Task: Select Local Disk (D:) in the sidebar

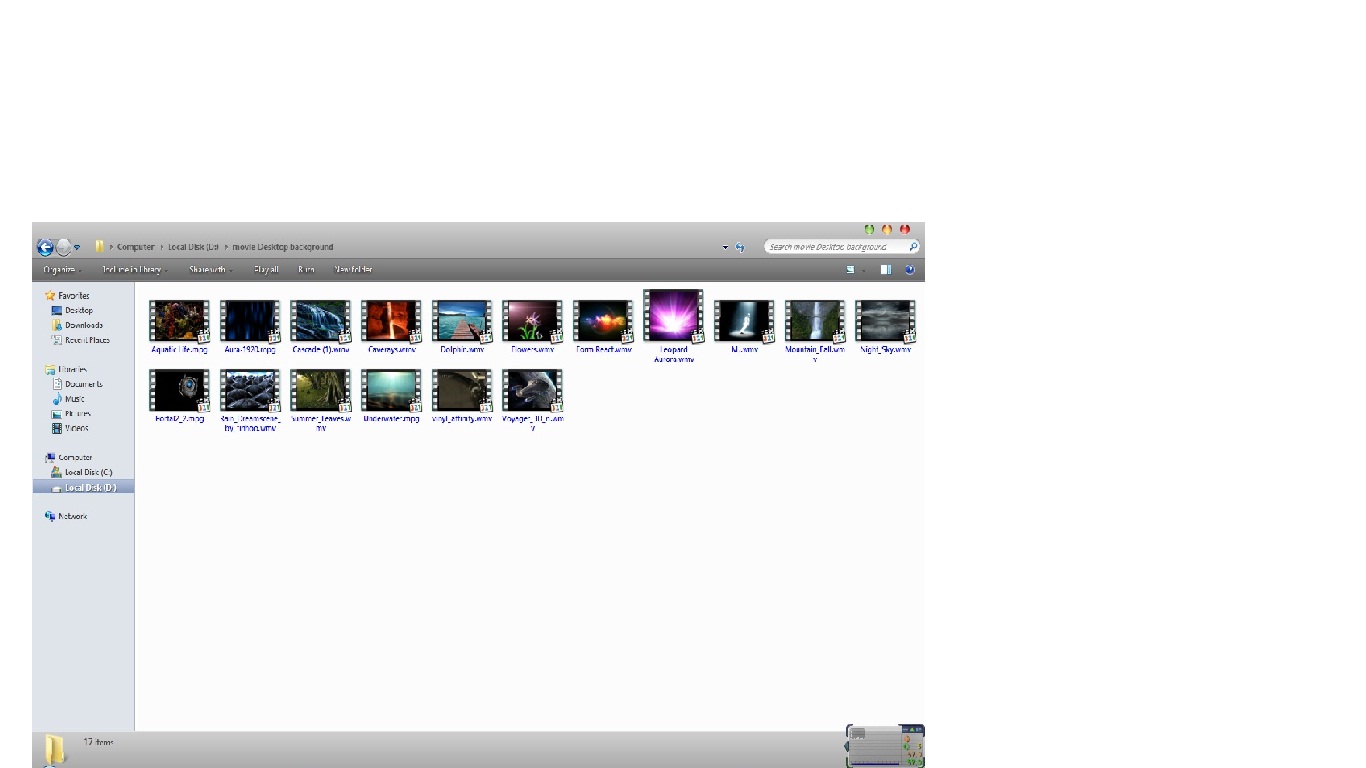Action: click(84, 487)
